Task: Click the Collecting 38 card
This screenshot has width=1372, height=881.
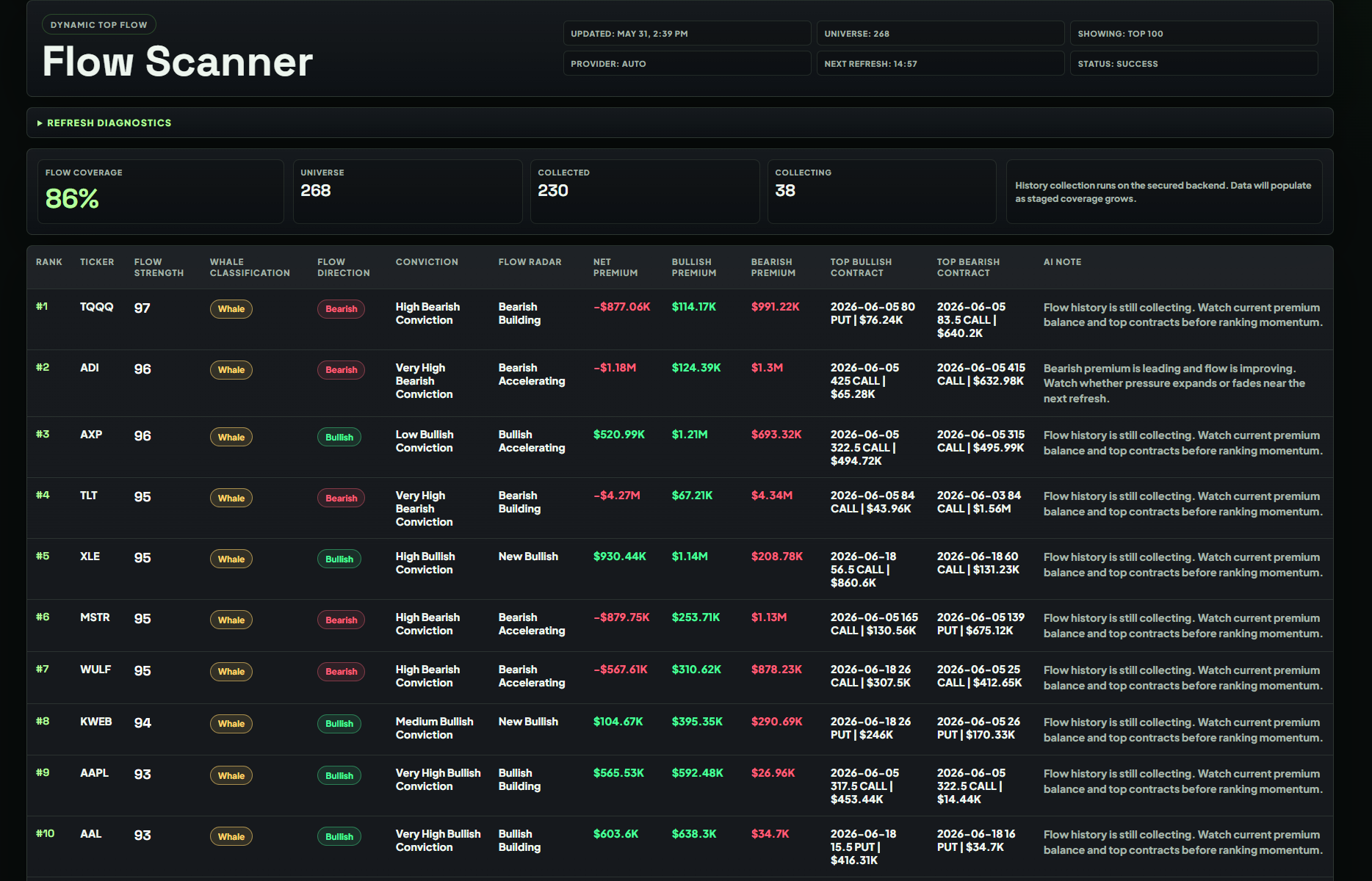Action: click(x=881, y=192)
